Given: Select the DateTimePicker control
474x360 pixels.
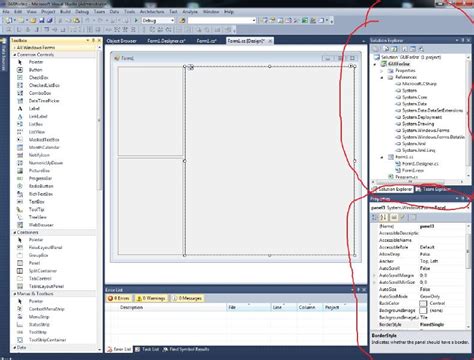Looking at the screenshot, I should coord(44,101).
